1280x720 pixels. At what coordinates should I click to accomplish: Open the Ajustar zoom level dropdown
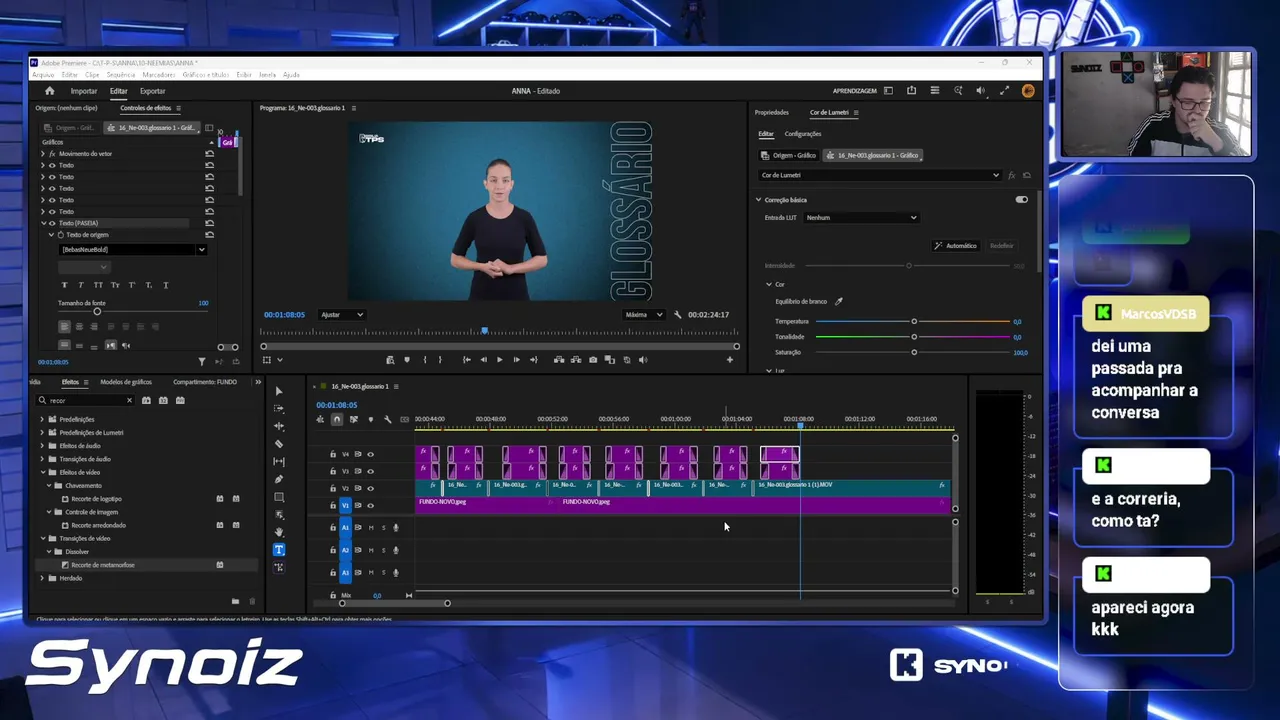342,314
